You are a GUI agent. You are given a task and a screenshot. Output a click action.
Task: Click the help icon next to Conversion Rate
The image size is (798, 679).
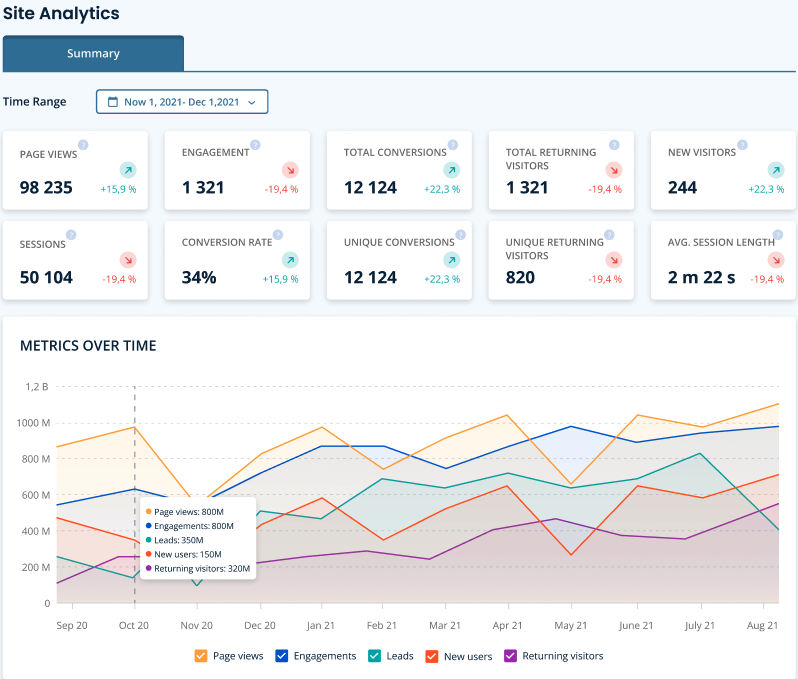(x=278, y=235)
